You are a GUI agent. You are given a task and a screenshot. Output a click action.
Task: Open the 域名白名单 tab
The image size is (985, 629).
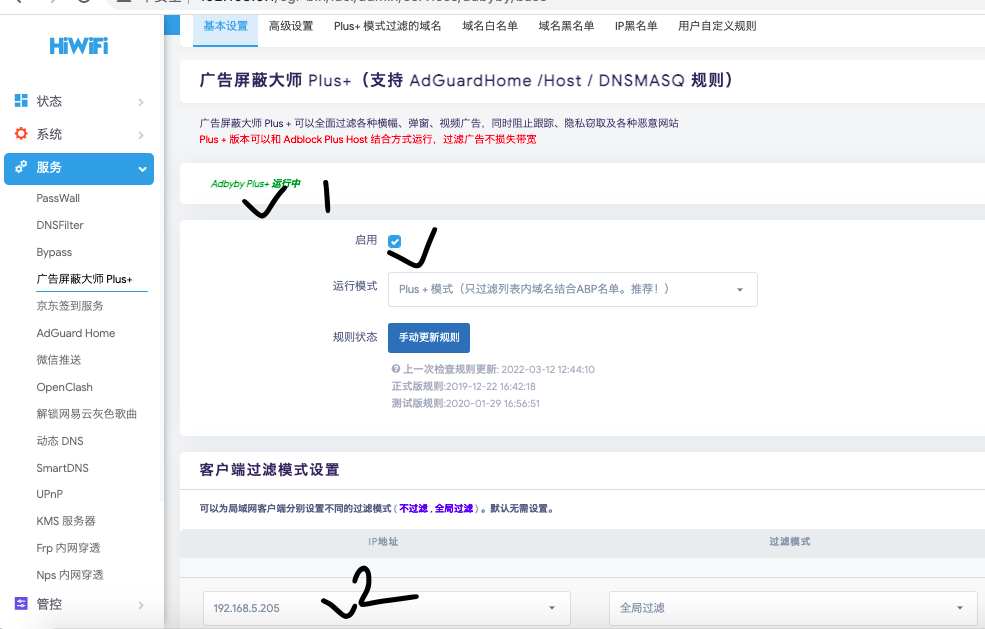tap(490, 26)
